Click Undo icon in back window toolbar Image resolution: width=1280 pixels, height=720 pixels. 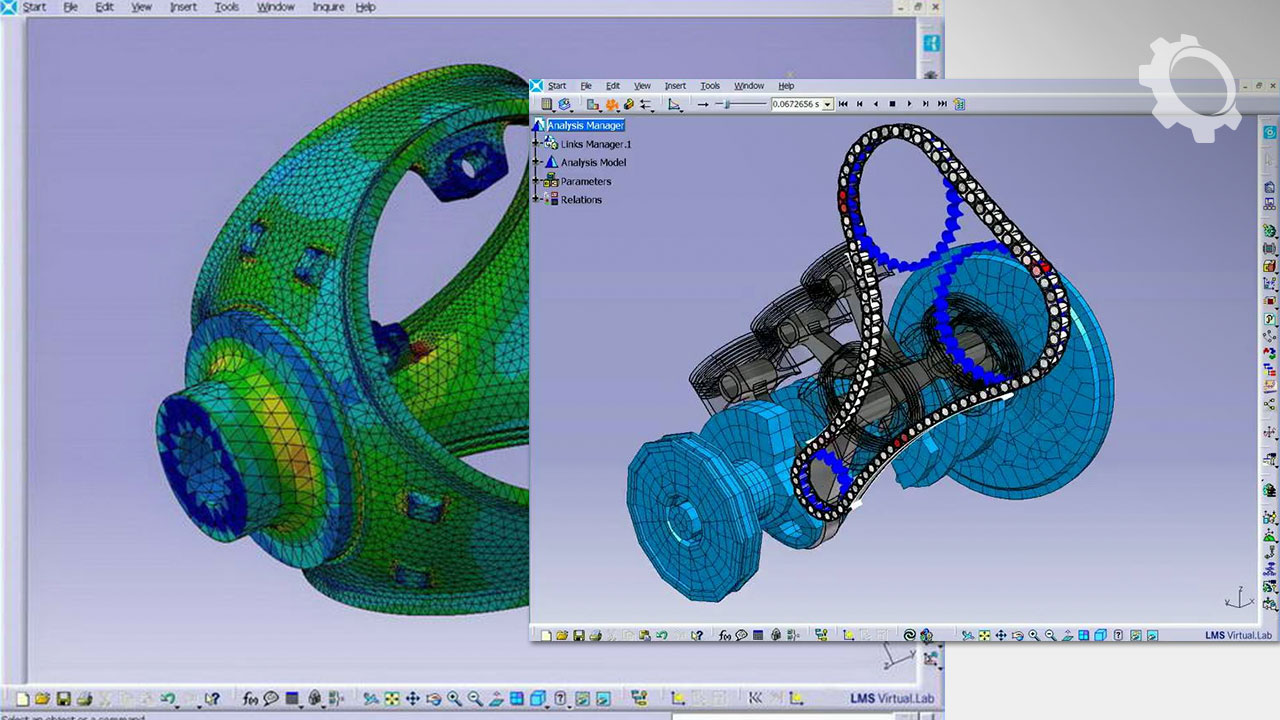click(167, 699)
